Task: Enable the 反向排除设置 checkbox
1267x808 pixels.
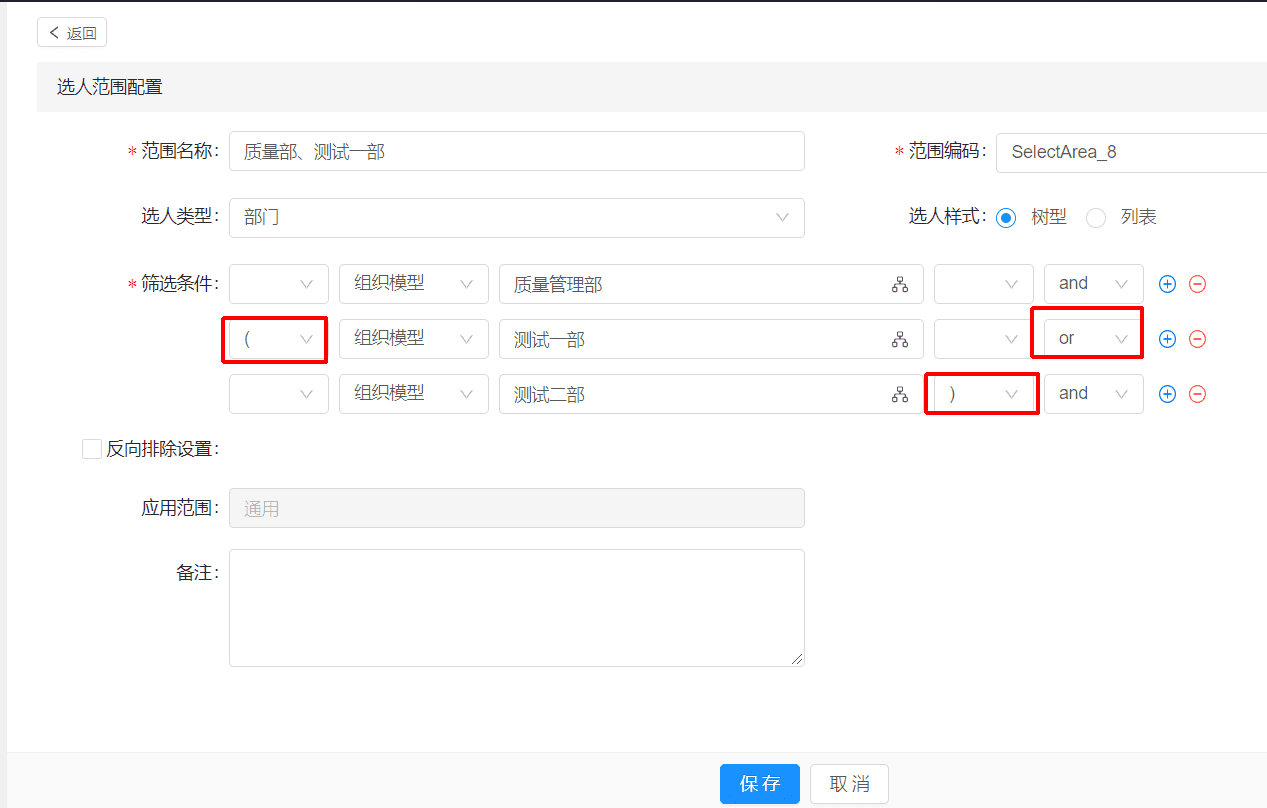Action: pos(92,449)
